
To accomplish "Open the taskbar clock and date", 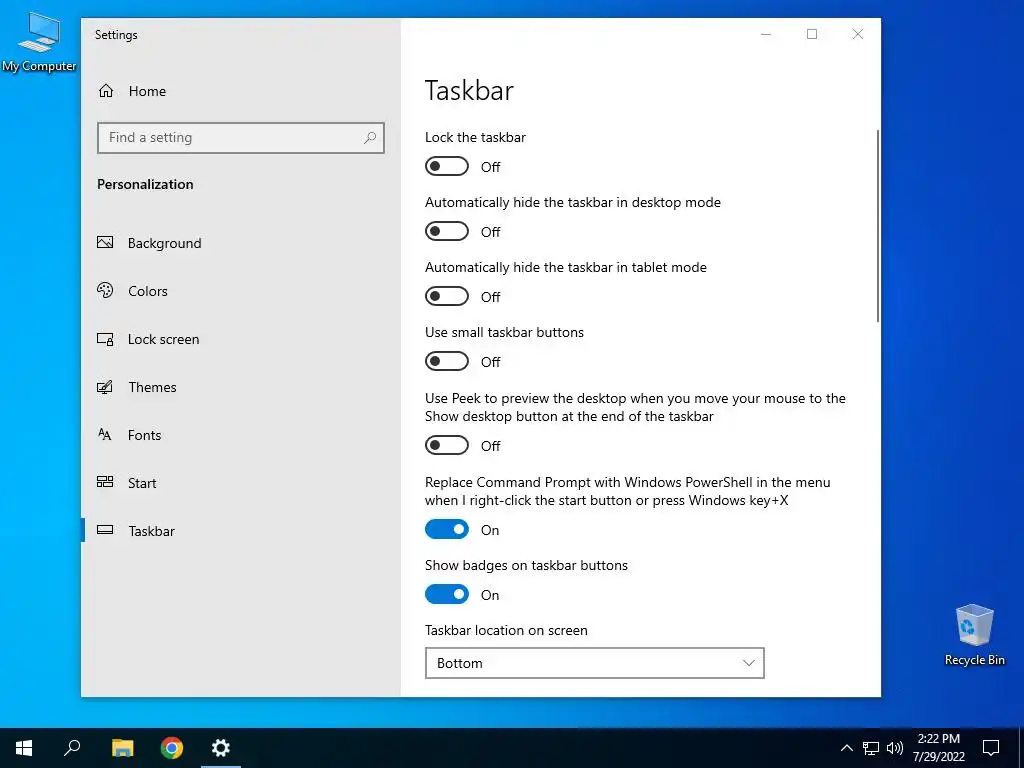I will coord(938,748).
